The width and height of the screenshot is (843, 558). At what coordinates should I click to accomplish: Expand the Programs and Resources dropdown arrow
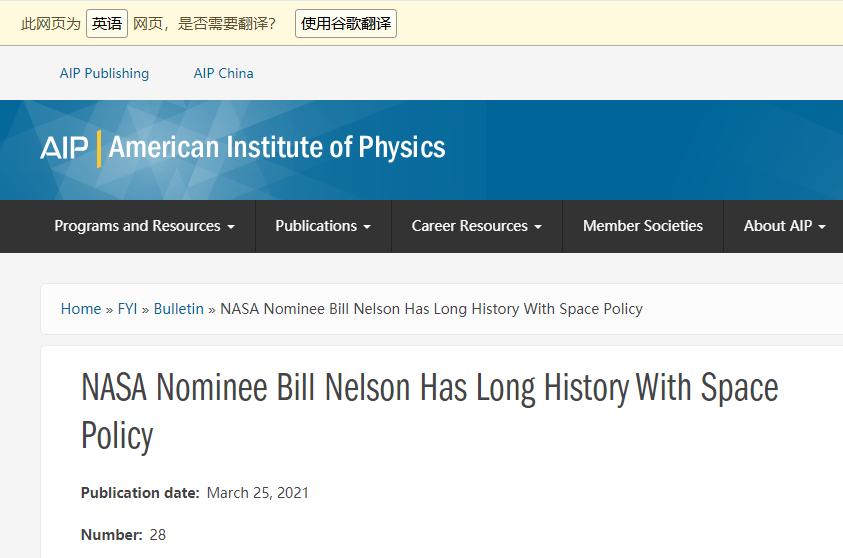point(231,227)
